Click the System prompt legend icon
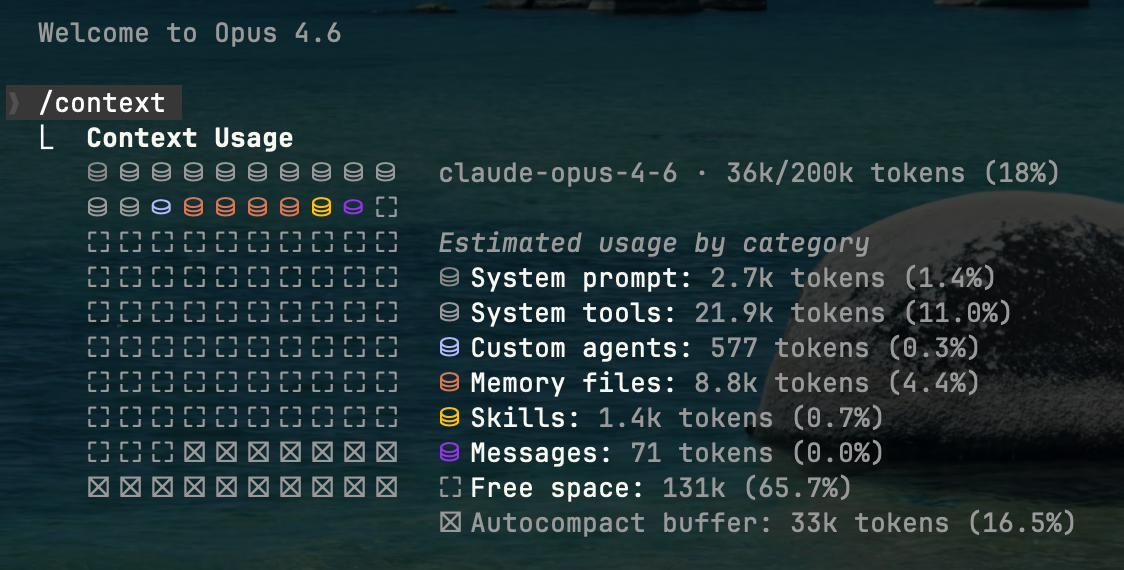The image size is (1124, 570). click(450, 278)
